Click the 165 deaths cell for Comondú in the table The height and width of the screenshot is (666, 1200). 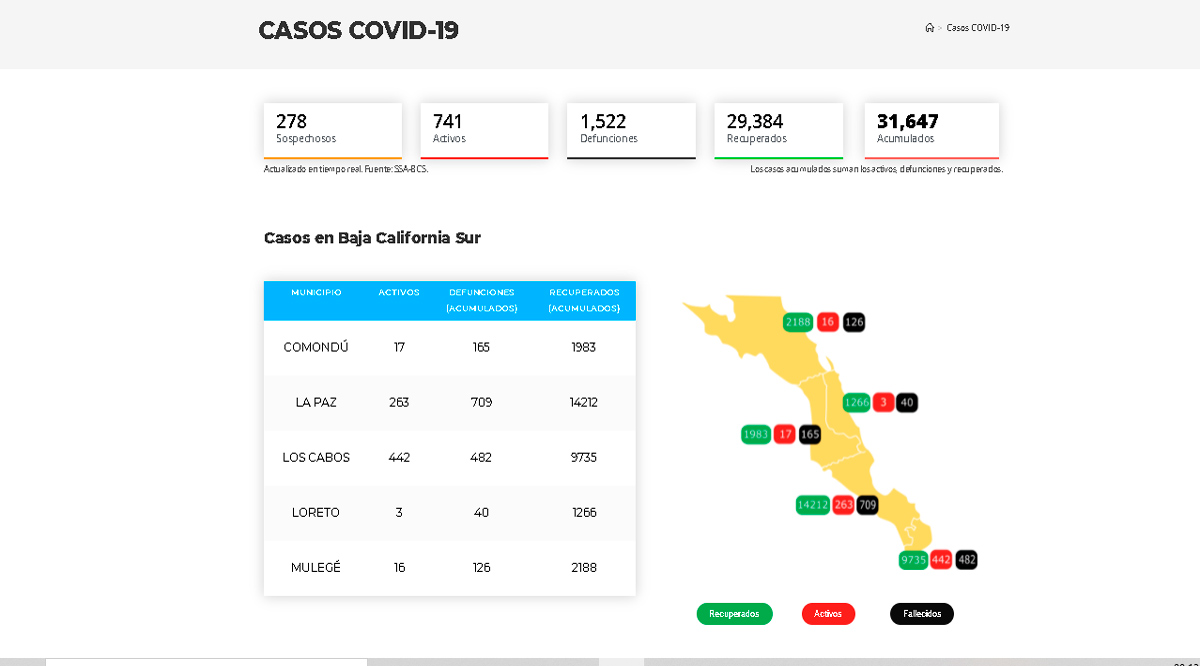pyautogui.click(x=482, y=348)
